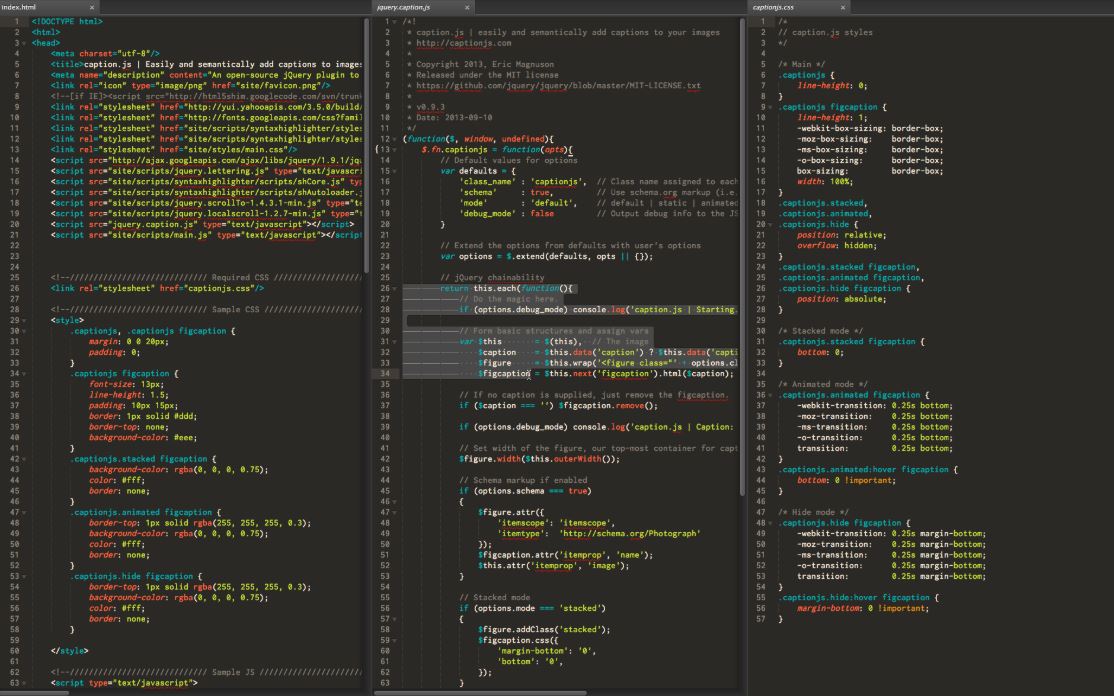Screen dimensions: 1114x696
Task: Click the yui.yahooapis.com stylesheet URL
Action: [x=274, y=107]
